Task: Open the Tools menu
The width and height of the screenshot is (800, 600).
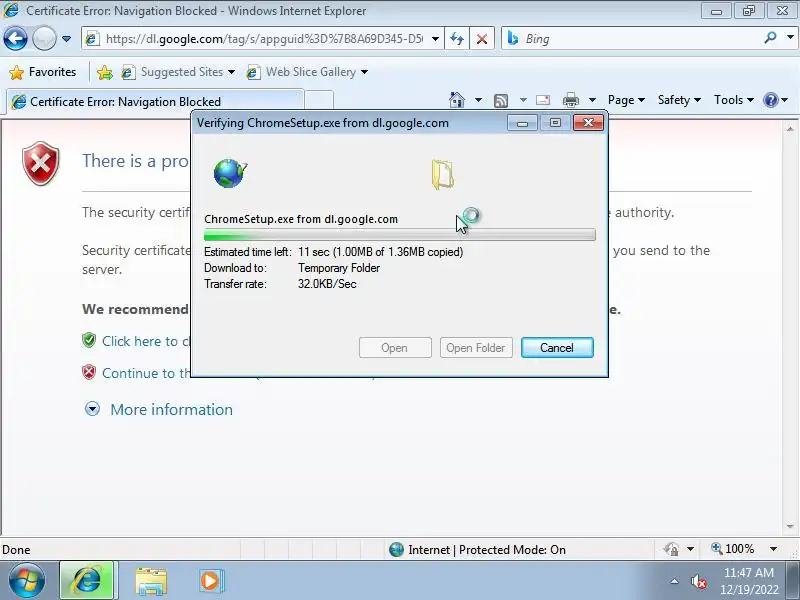Action: (734, 100)
